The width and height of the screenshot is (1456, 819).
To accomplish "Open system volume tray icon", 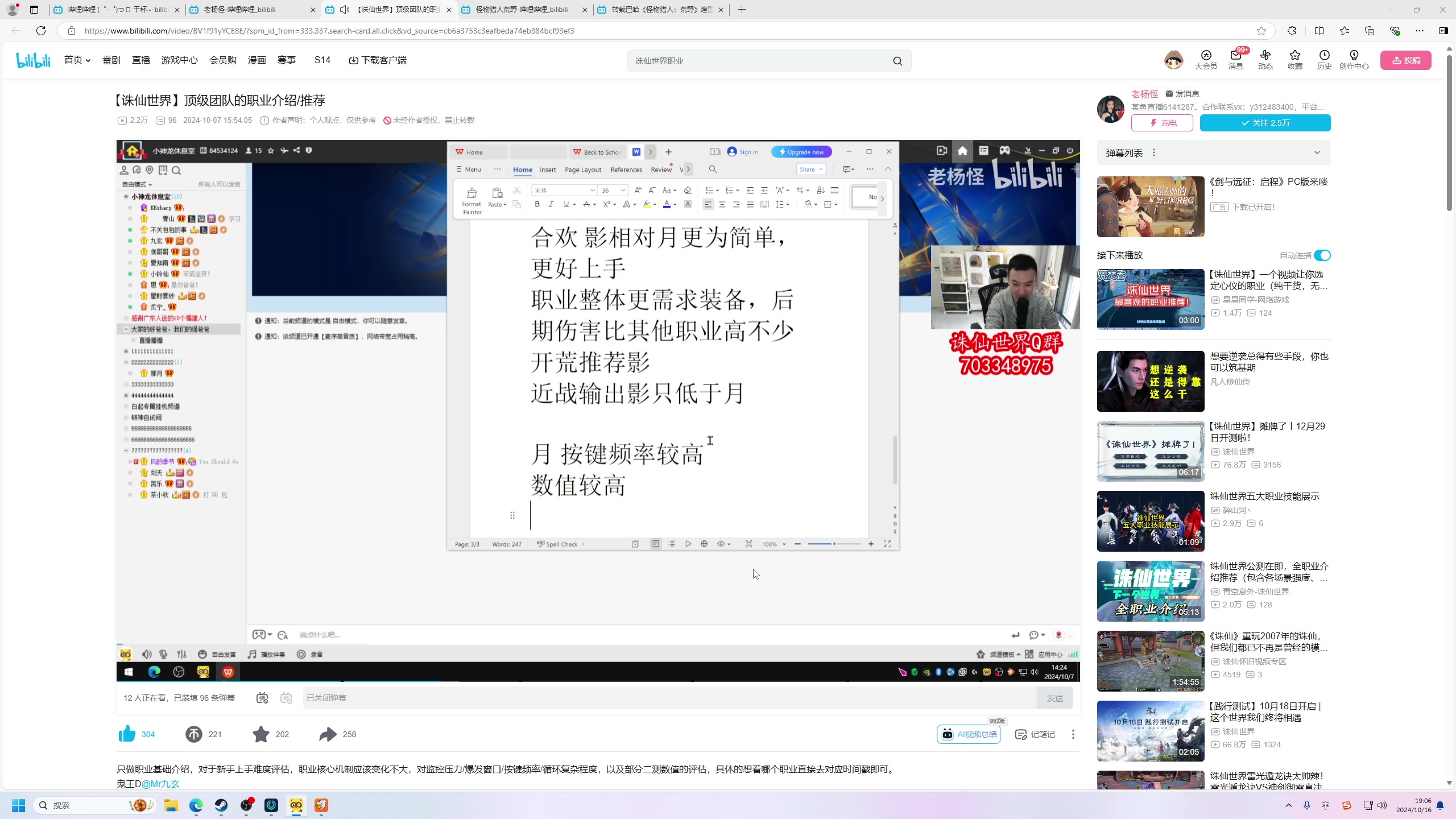I will [1382, 805].
